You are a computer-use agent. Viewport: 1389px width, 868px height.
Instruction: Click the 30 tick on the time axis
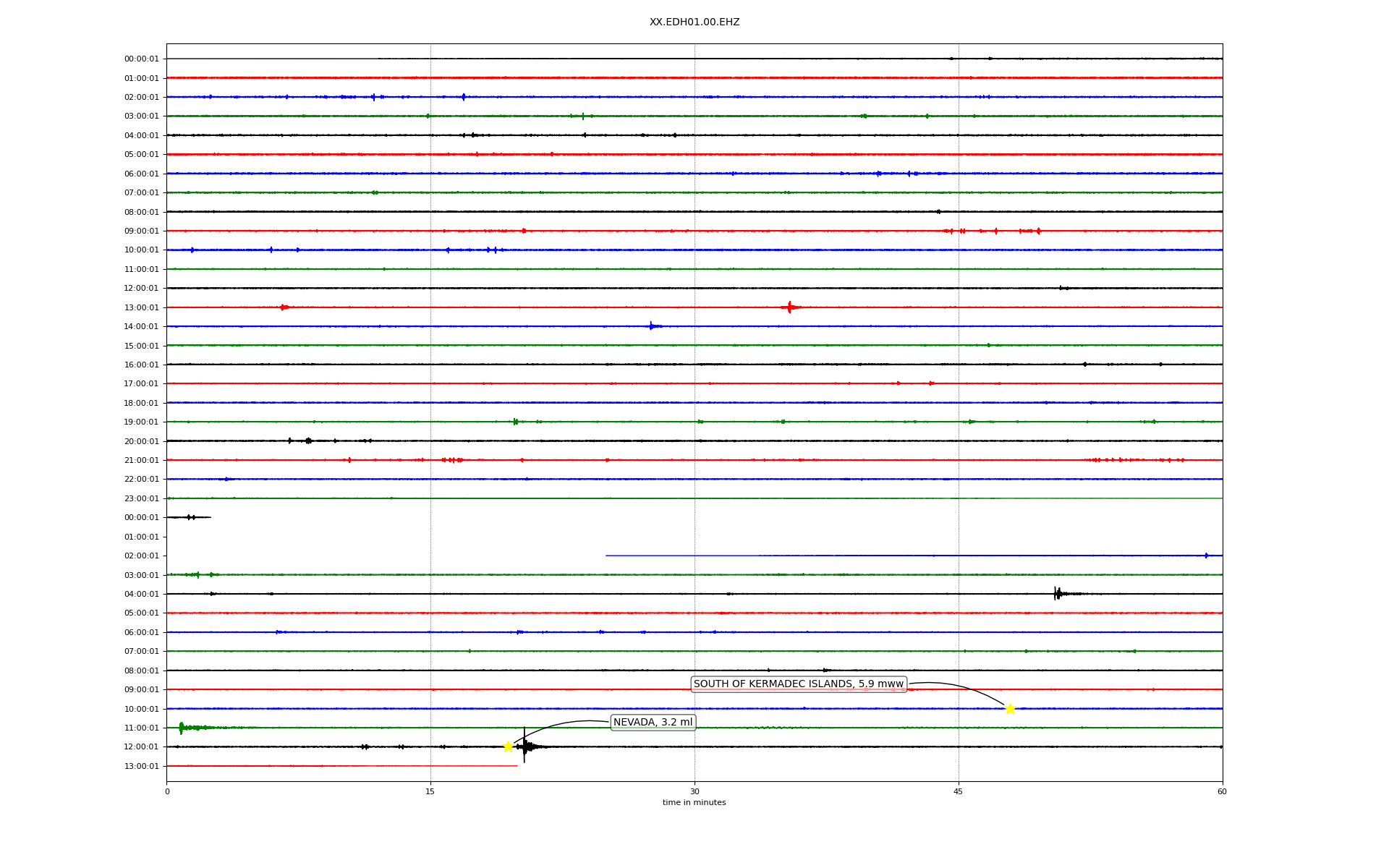click(x=694, y=791)
